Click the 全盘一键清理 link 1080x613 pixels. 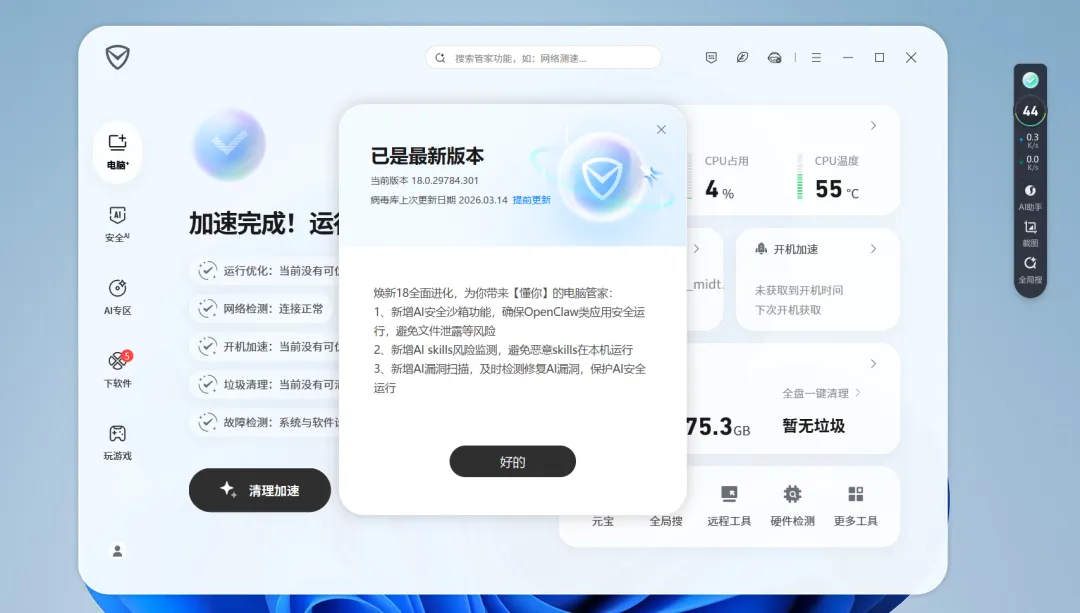pyautogui.click(x=821, y=393)
